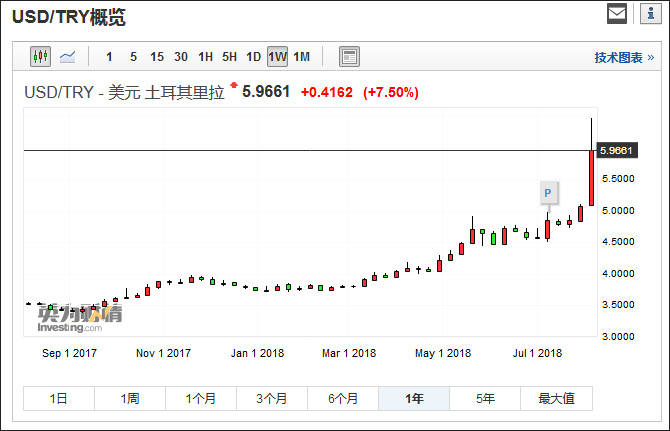Click the 3.5000 price axis label
The height and width of the screenshot is (431, 670).
point(618,305)
